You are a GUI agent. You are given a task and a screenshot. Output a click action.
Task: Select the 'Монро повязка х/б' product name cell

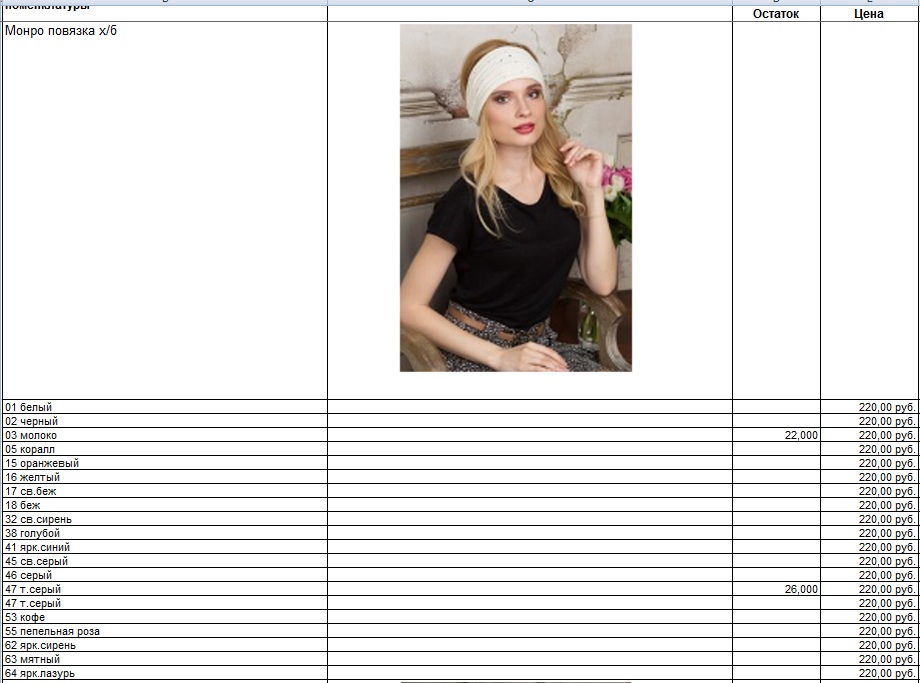pos(165,211)
